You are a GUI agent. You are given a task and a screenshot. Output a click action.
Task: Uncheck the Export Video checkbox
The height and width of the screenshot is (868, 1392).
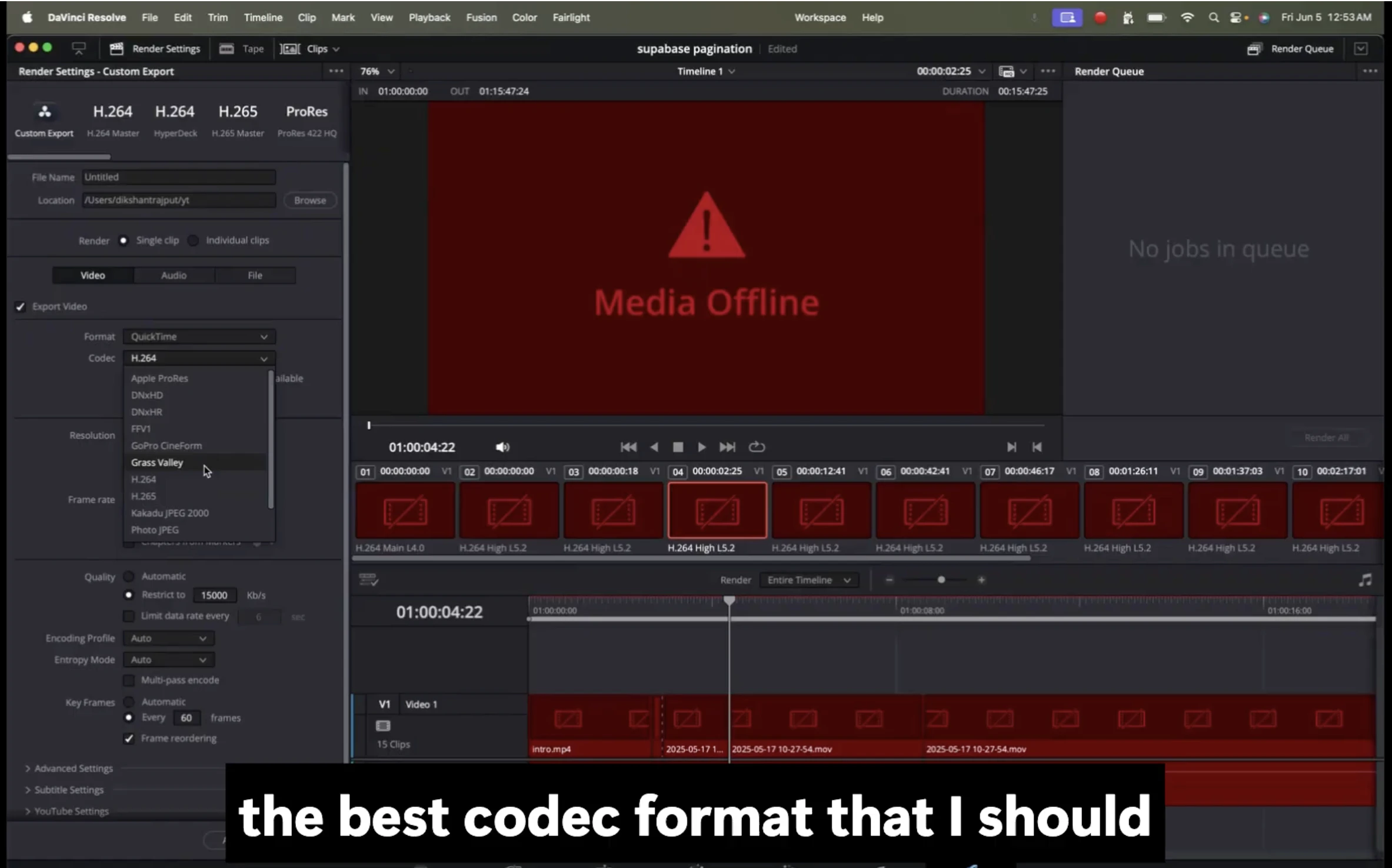[21, 307]
